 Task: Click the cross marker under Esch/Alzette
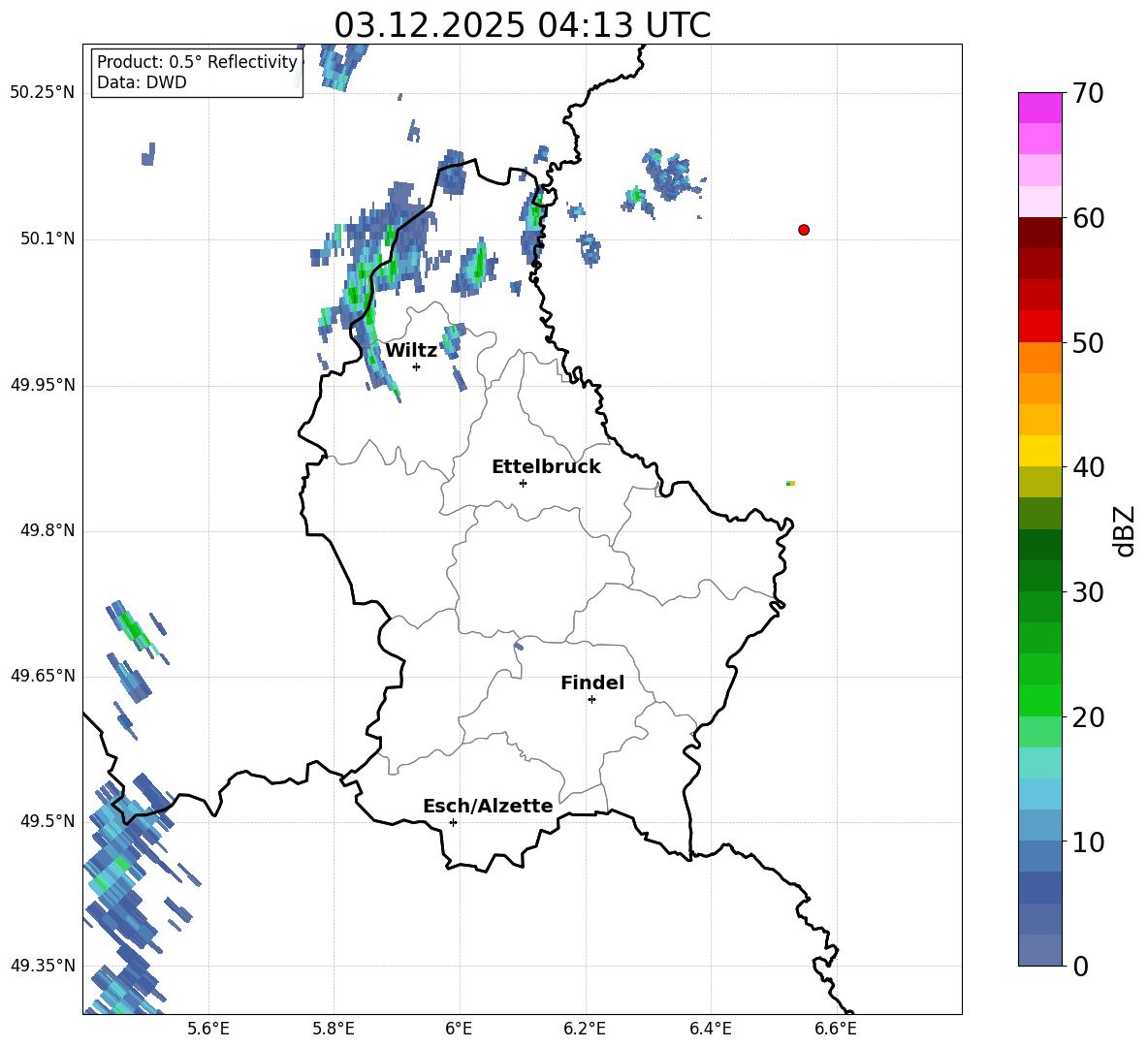(453, 822)
